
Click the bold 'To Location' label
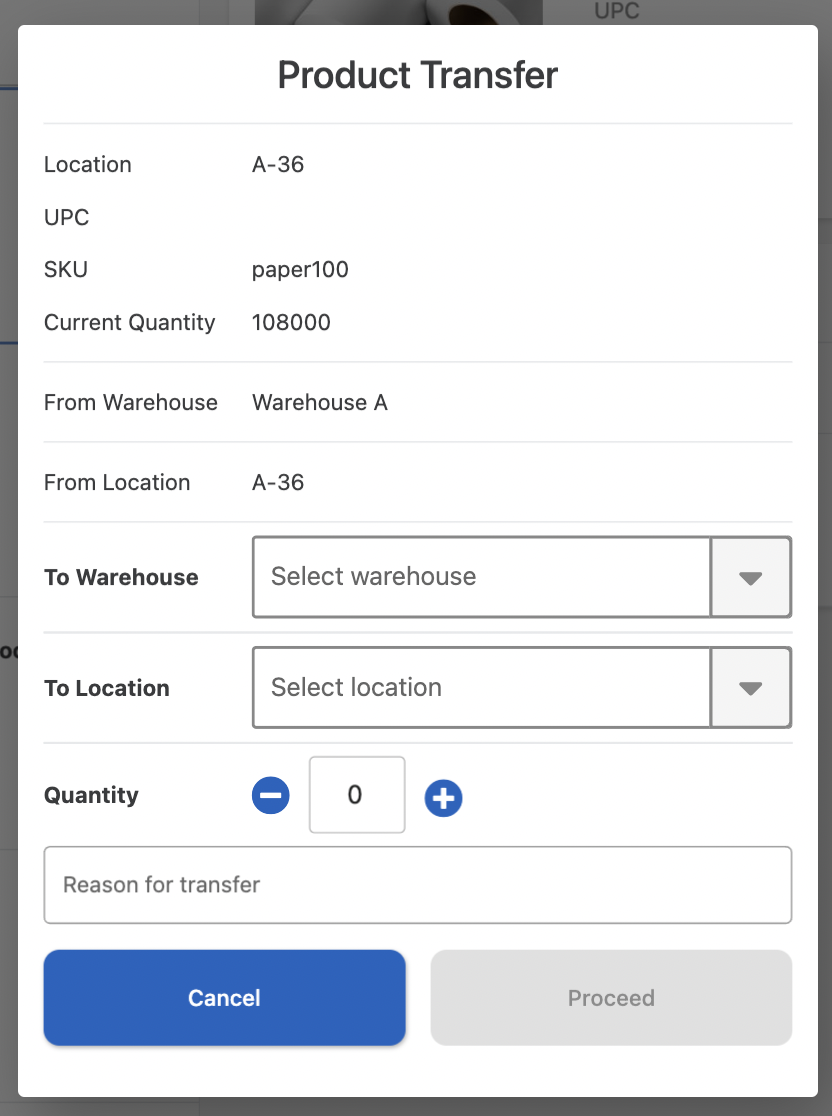click(107, 689)
